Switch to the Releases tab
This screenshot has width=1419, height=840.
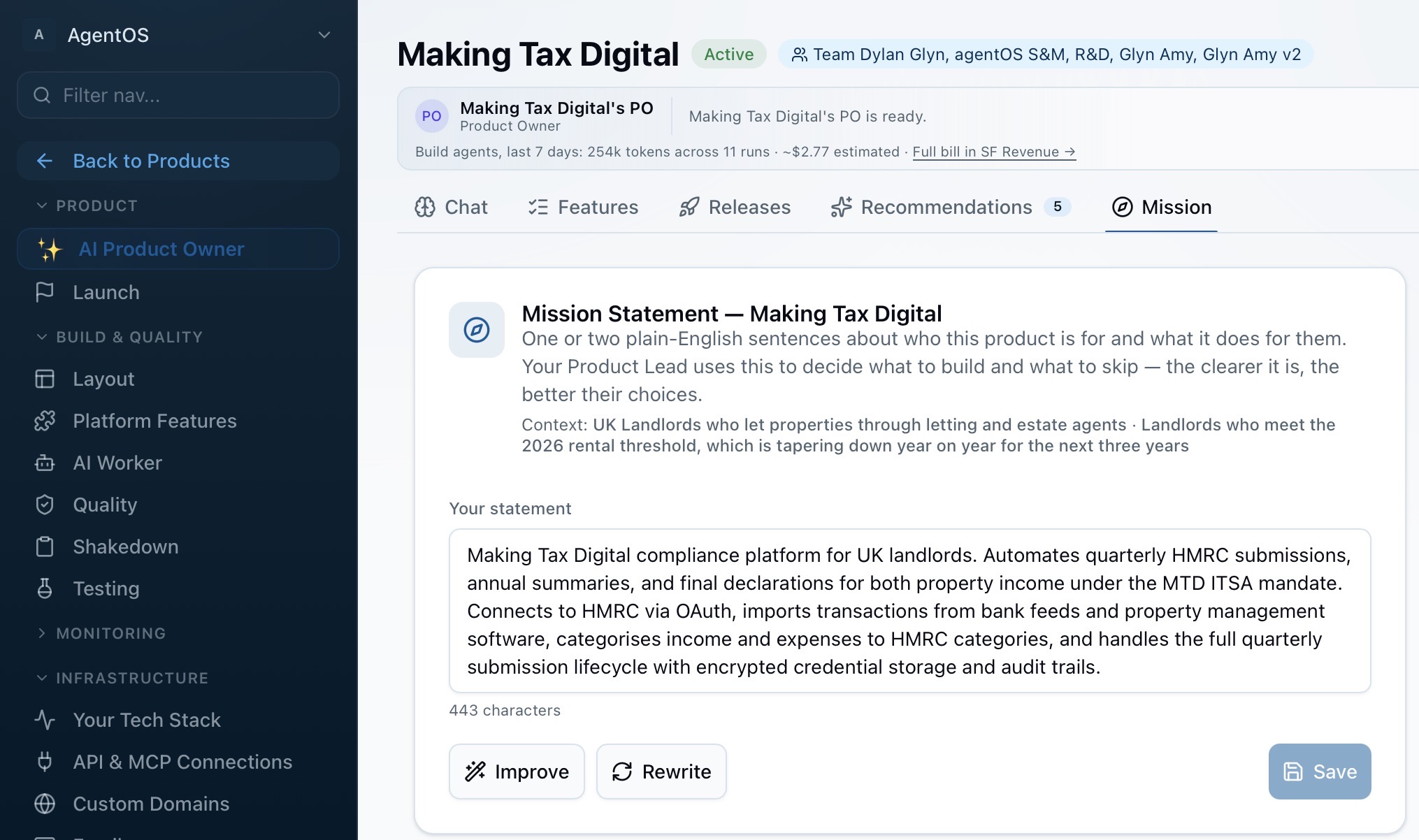[x=735, y=207]
